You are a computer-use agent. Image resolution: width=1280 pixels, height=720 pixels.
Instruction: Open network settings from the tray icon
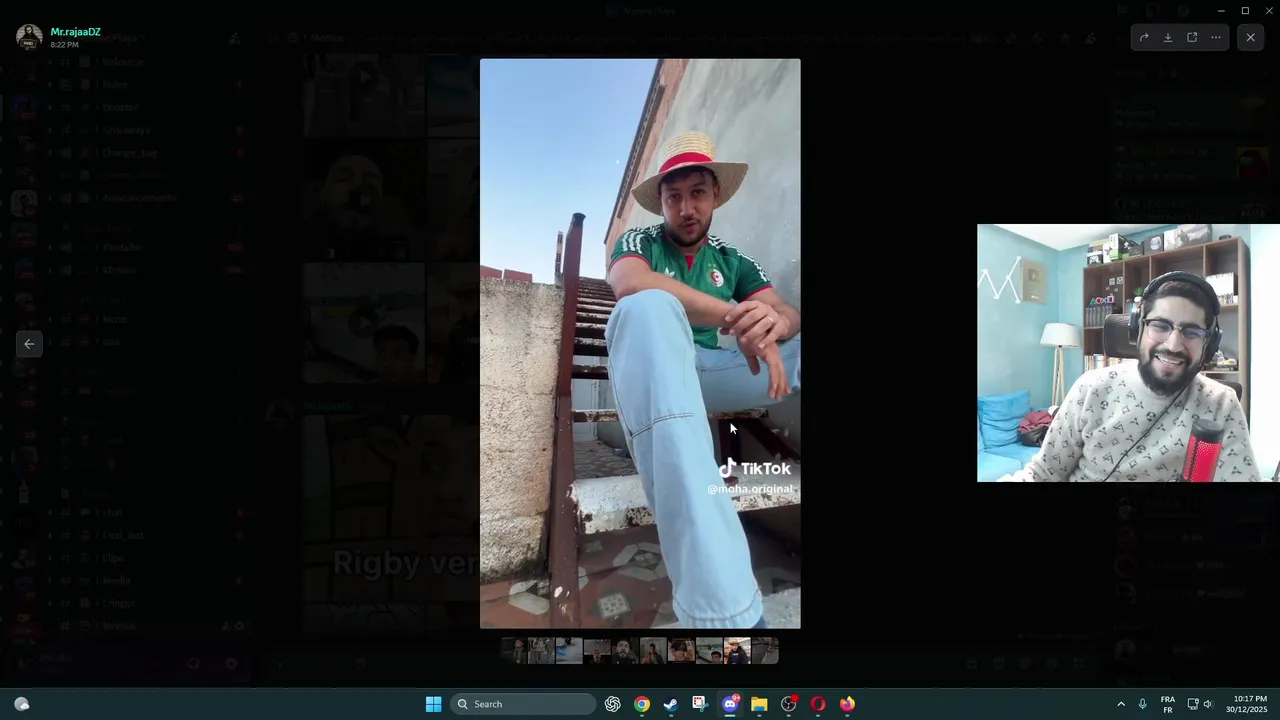[x=1192, y=704]
